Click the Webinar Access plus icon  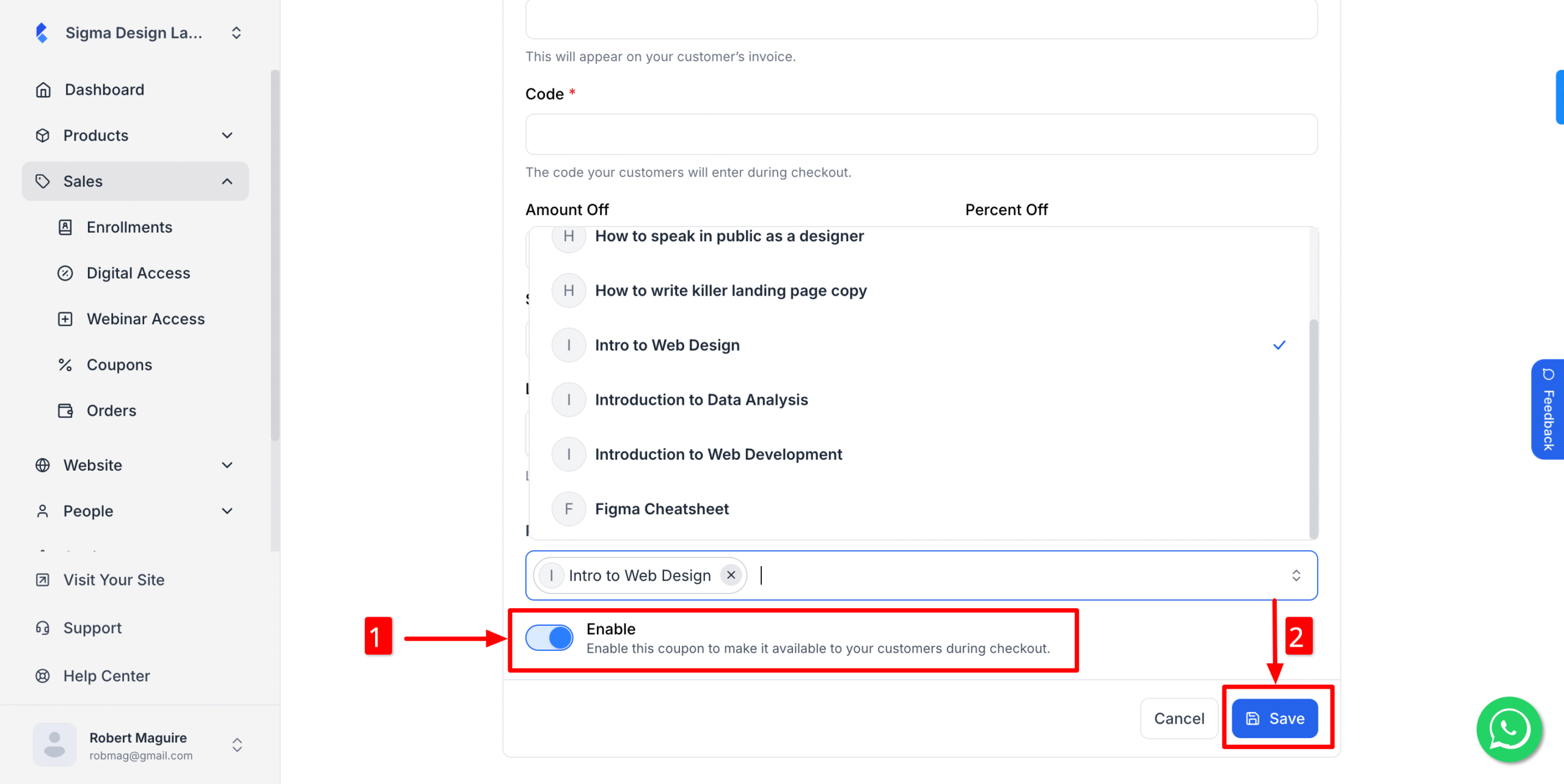(65, 319)
